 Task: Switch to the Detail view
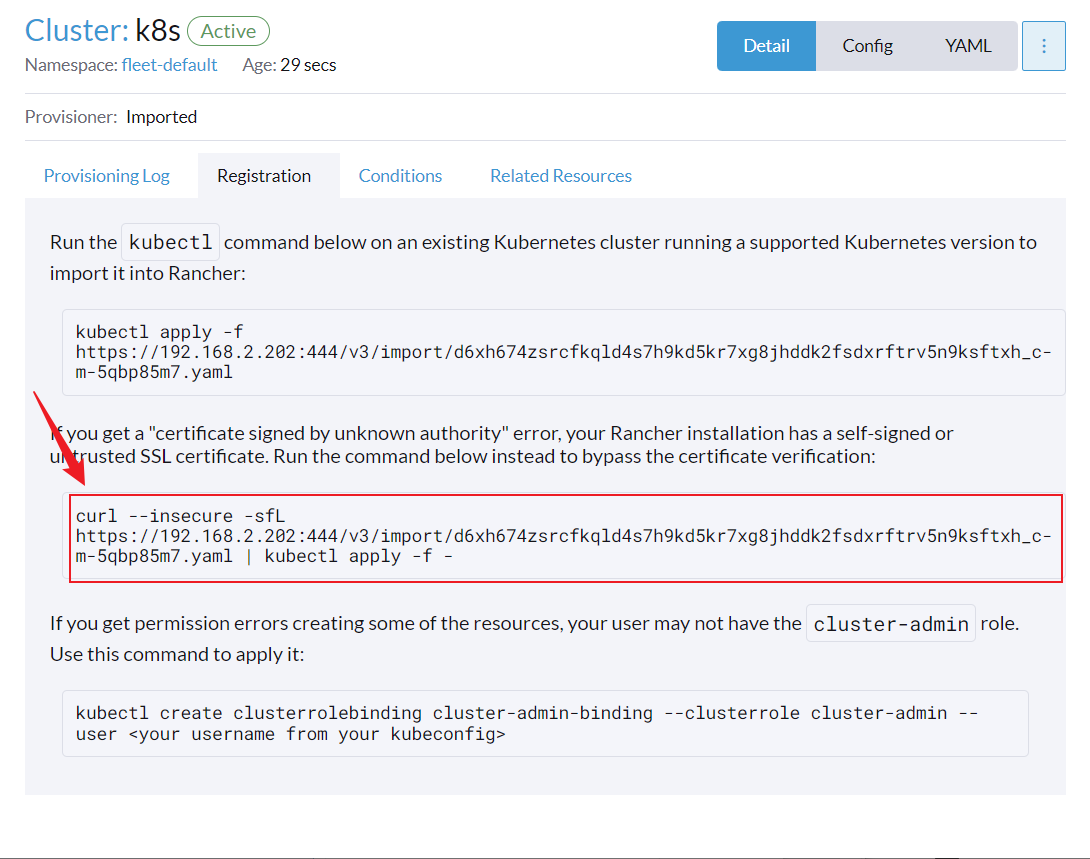766,46
